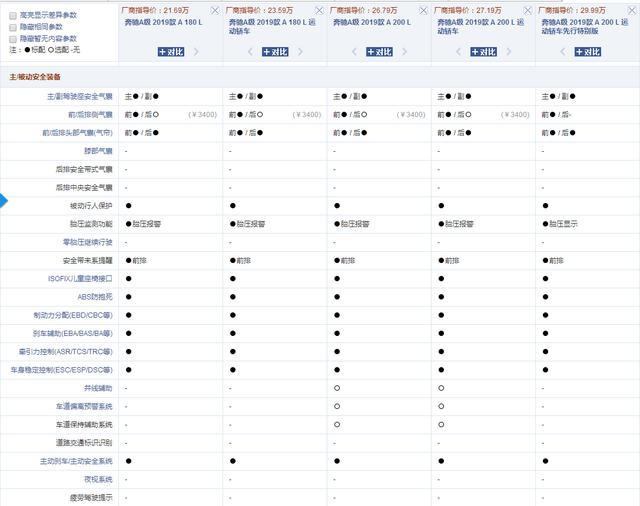Click the blue arrow tab on left edge

[4, 201]
